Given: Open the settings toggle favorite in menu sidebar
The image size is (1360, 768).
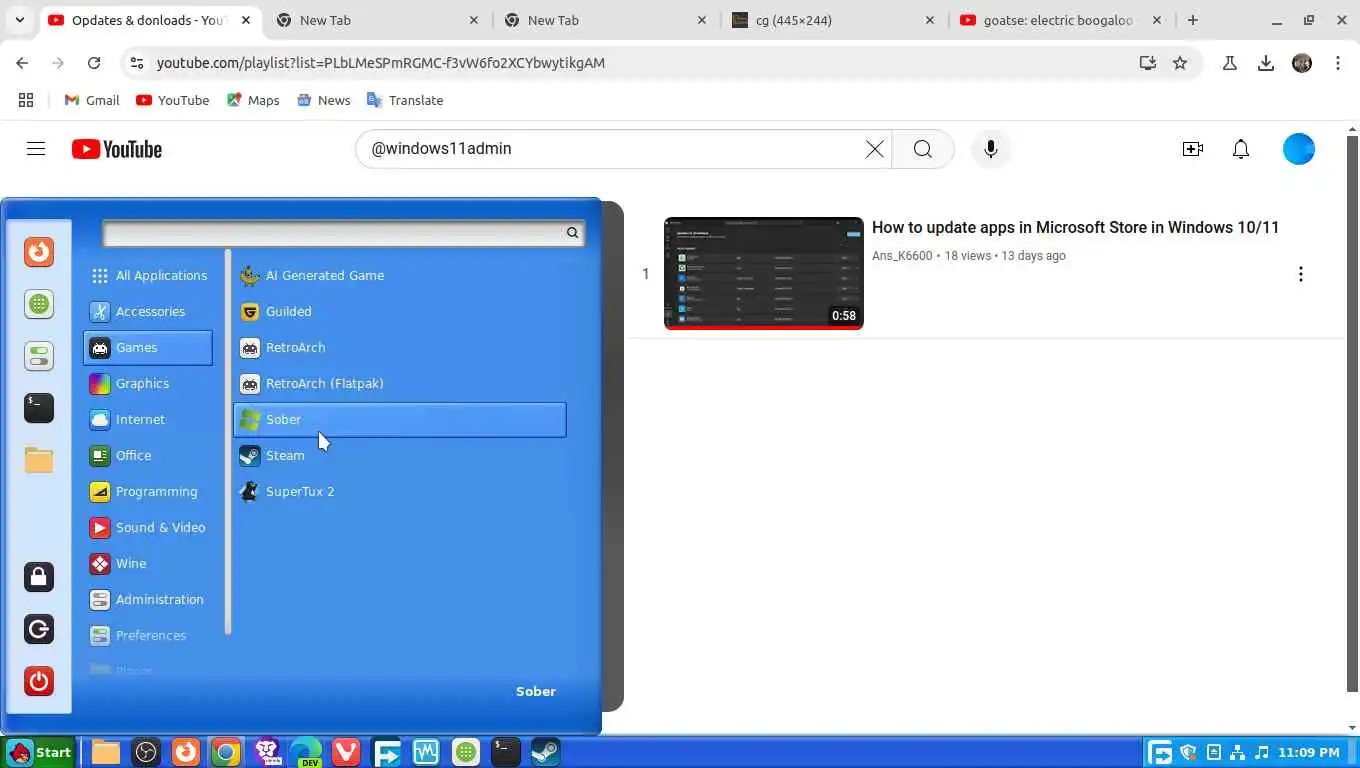Looking at the screenshot, I should (x=39, y=356).
